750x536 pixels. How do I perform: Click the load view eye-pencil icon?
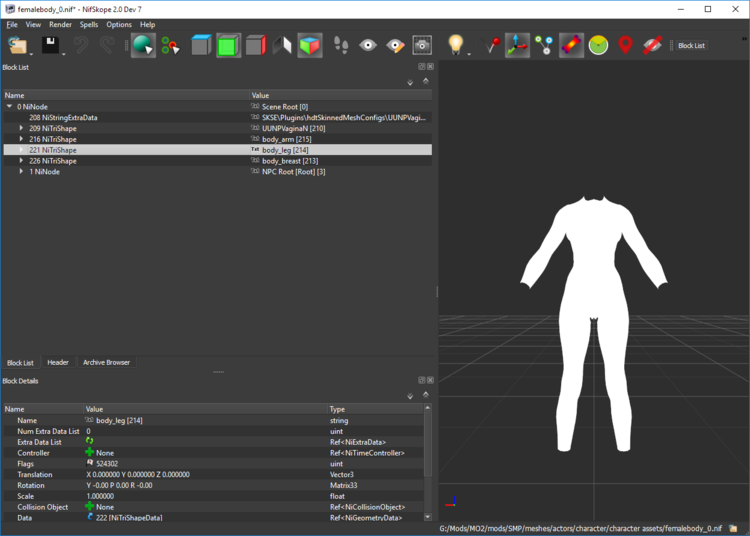click(x=395, y=45)
